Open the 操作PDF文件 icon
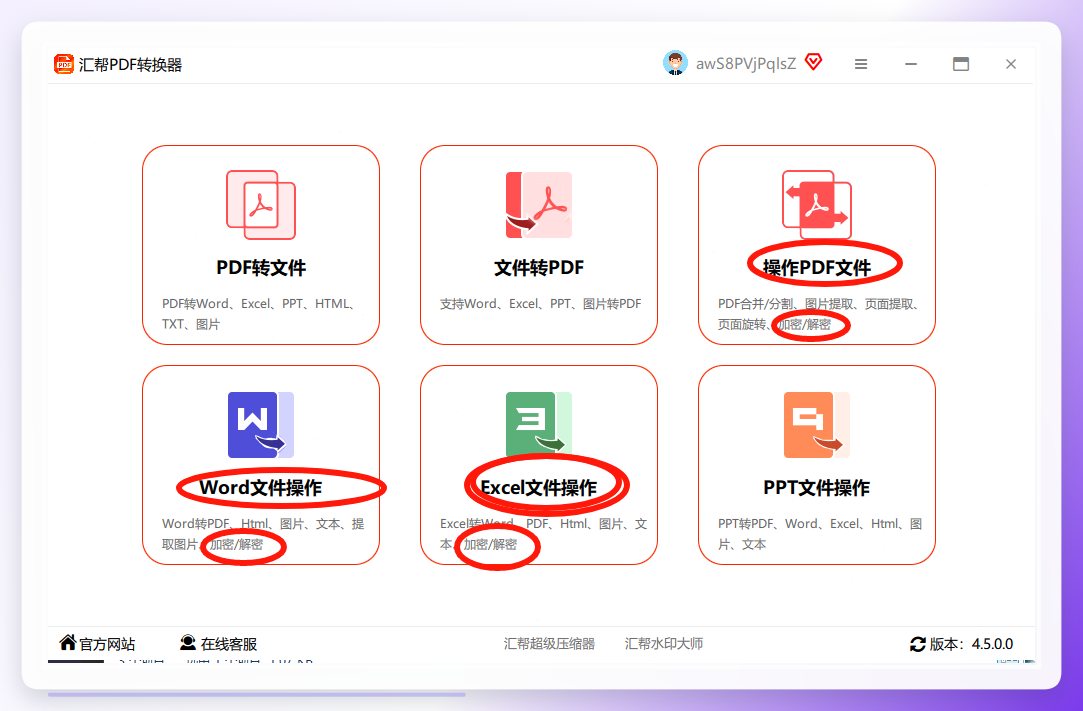The width and height of the screenshot is (1083, 711). (x=816, y=205)
